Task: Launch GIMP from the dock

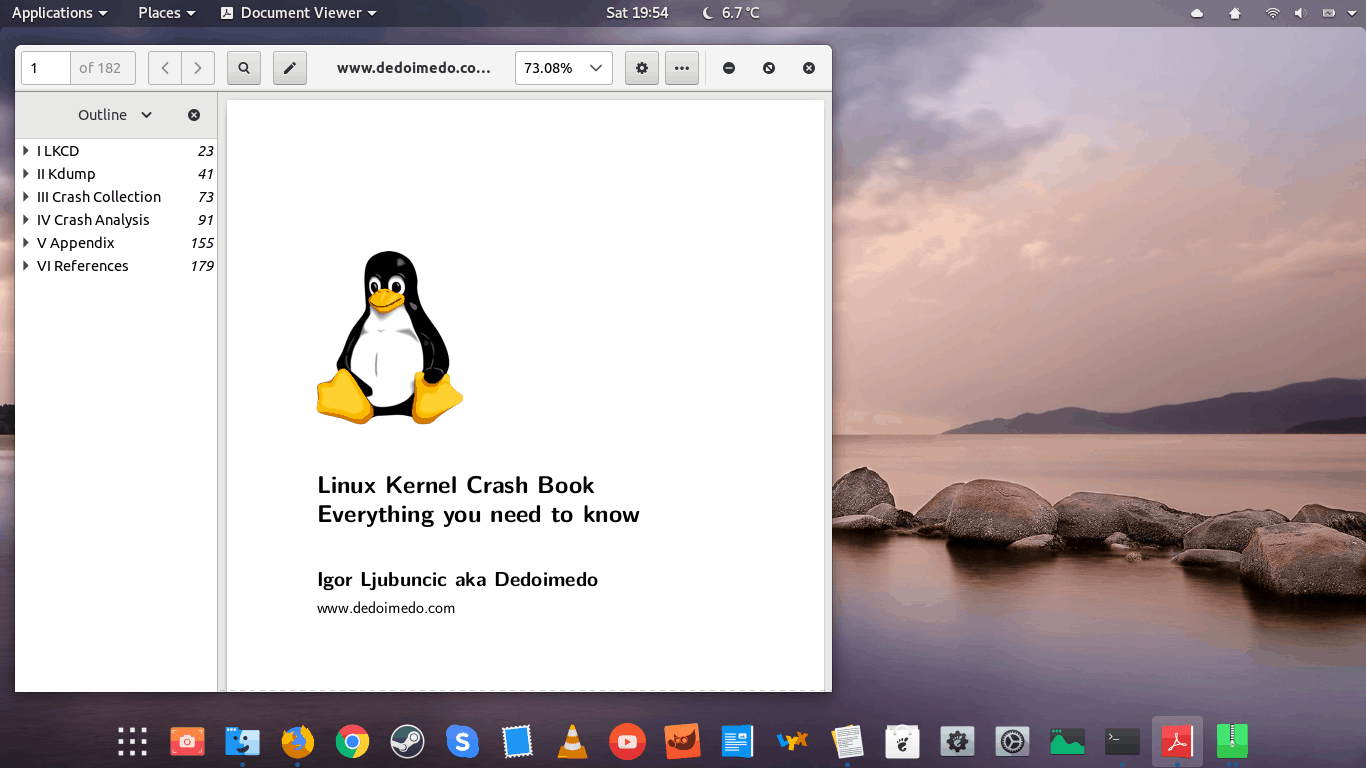Action: tap(682, 741)
